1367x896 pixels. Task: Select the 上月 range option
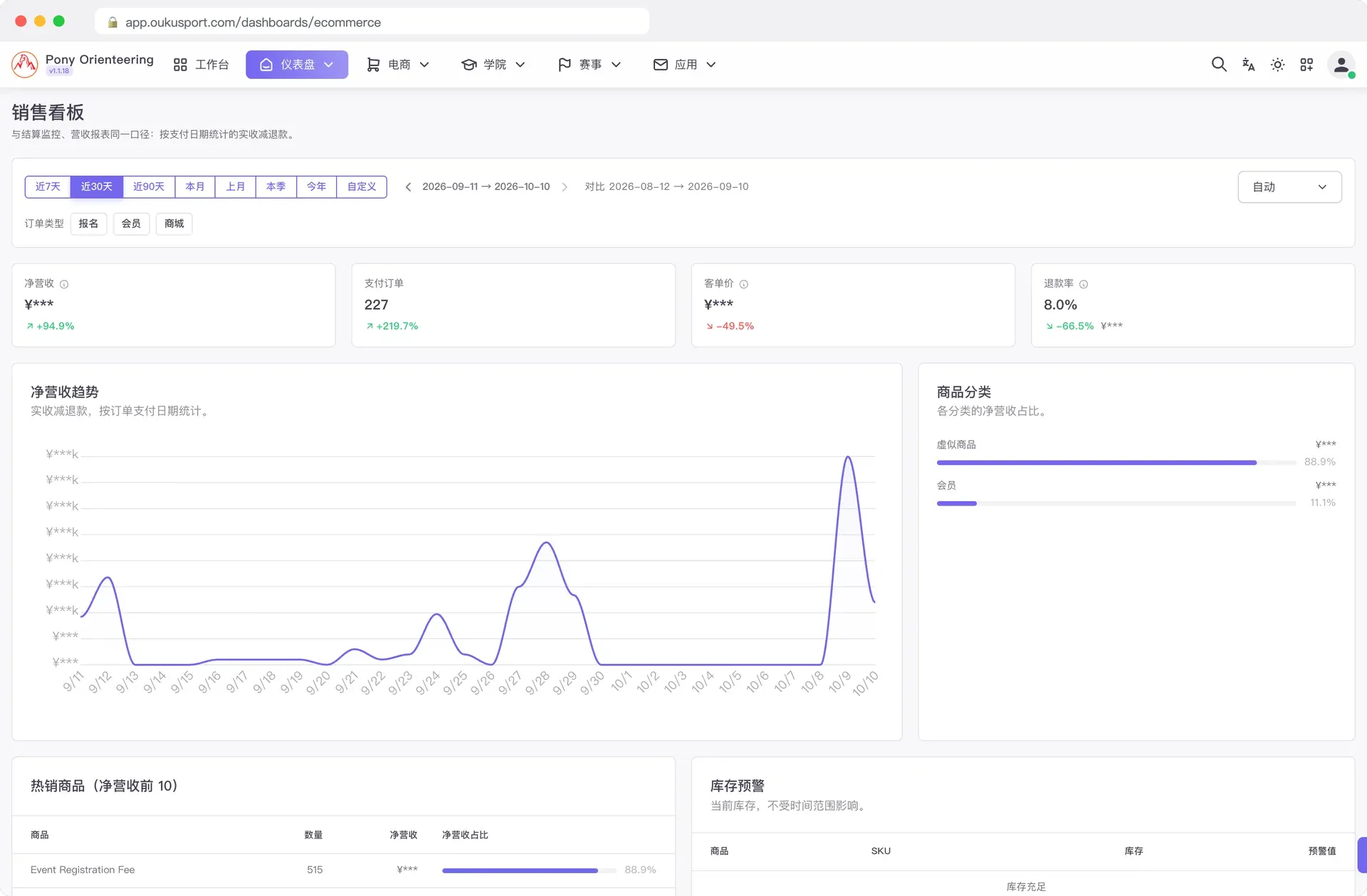pos(236,186)
